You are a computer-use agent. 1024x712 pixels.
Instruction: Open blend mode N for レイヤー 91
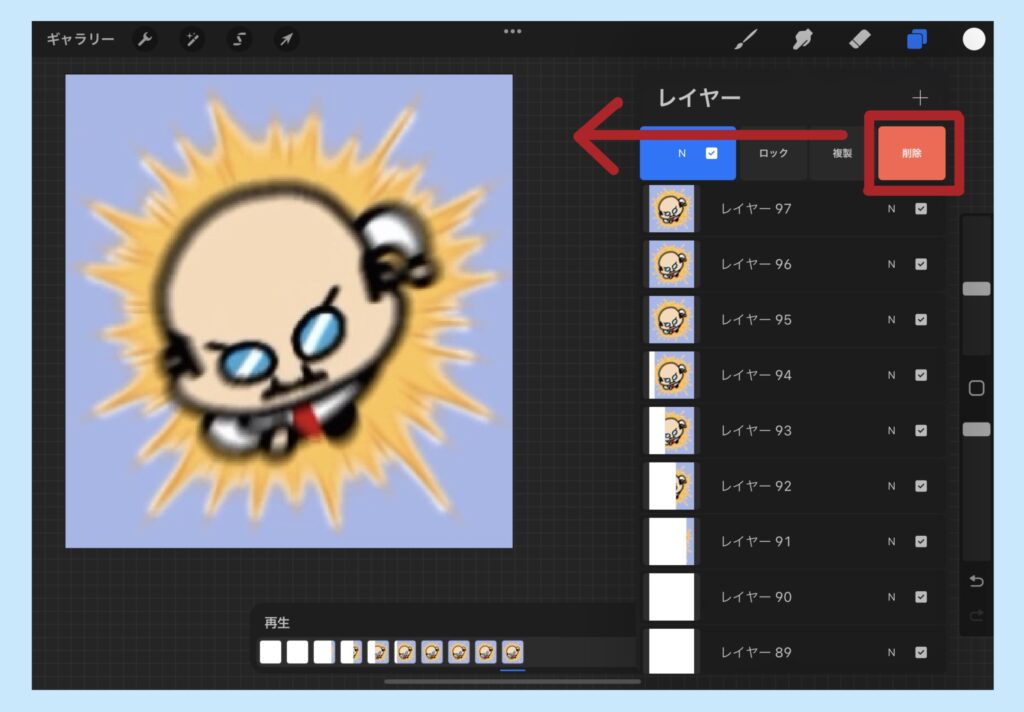click(x=891, y=542)
